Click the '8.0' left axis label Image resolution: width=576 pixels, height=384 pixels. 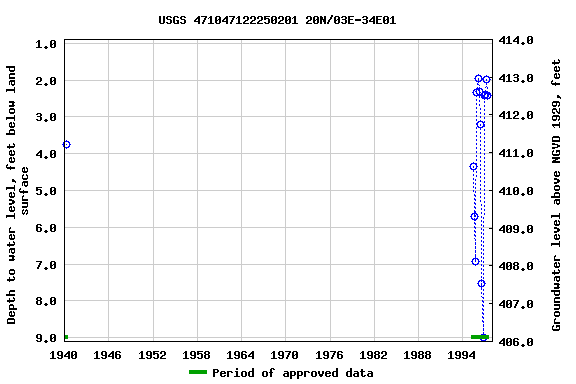point(46,301)
